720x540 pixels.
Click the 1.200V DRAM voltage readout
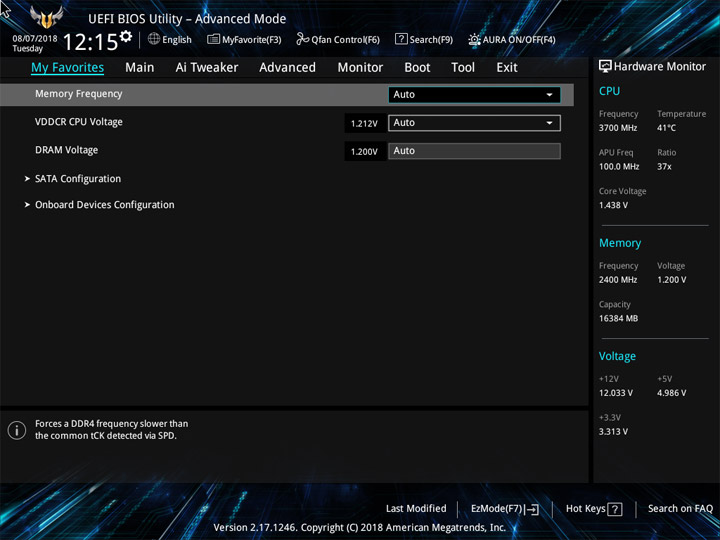364,152
